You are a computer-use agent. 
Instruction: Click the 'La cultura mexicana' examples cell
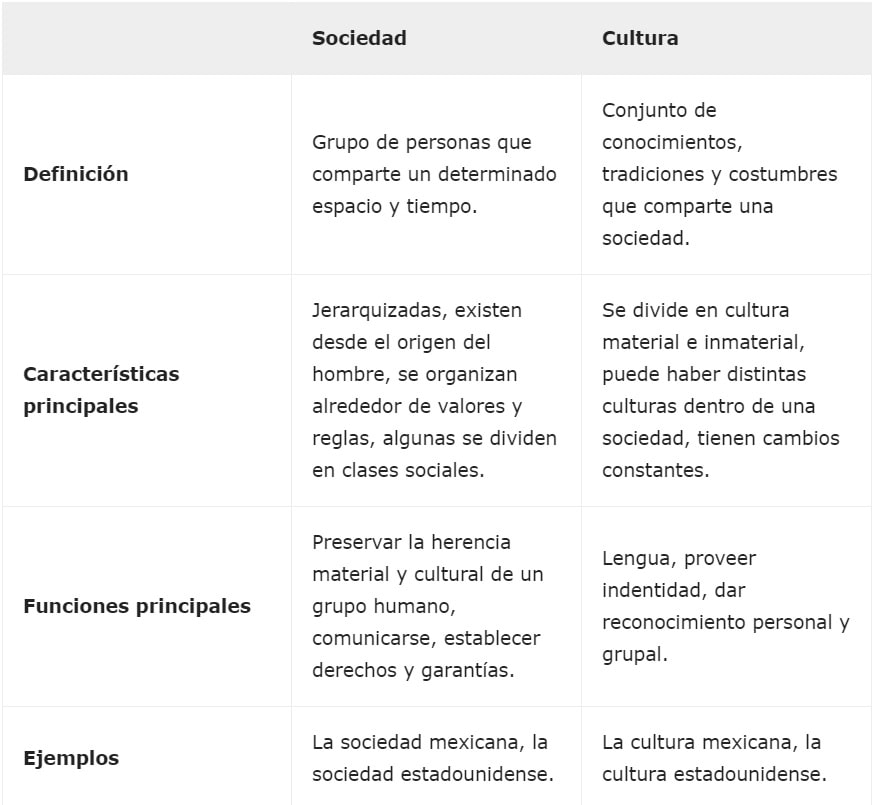714,758
